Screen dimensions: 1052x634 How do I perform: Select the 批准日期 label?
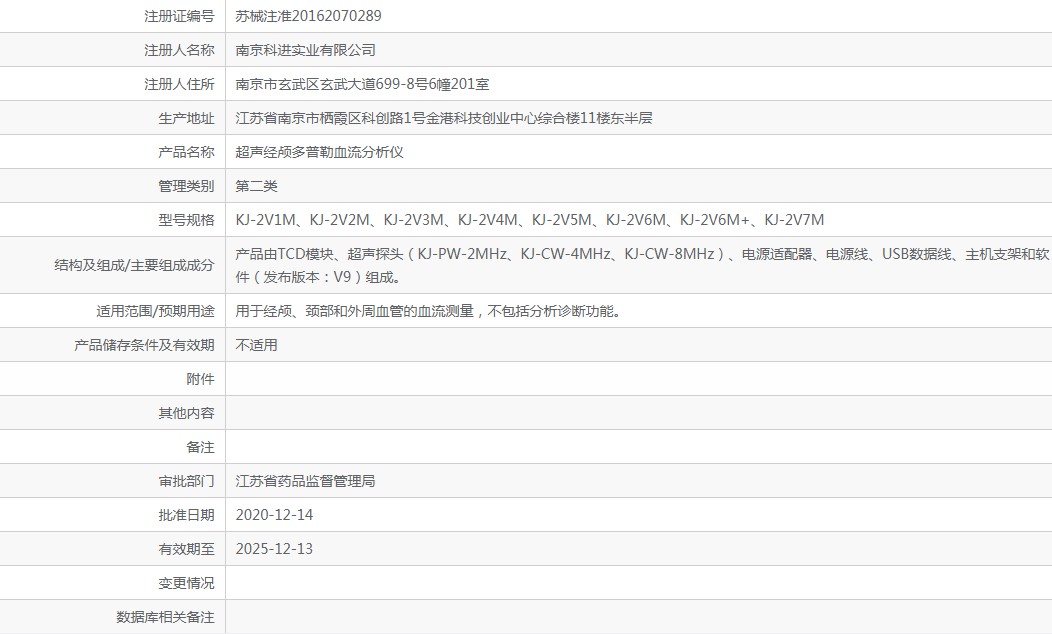(187, 515)
